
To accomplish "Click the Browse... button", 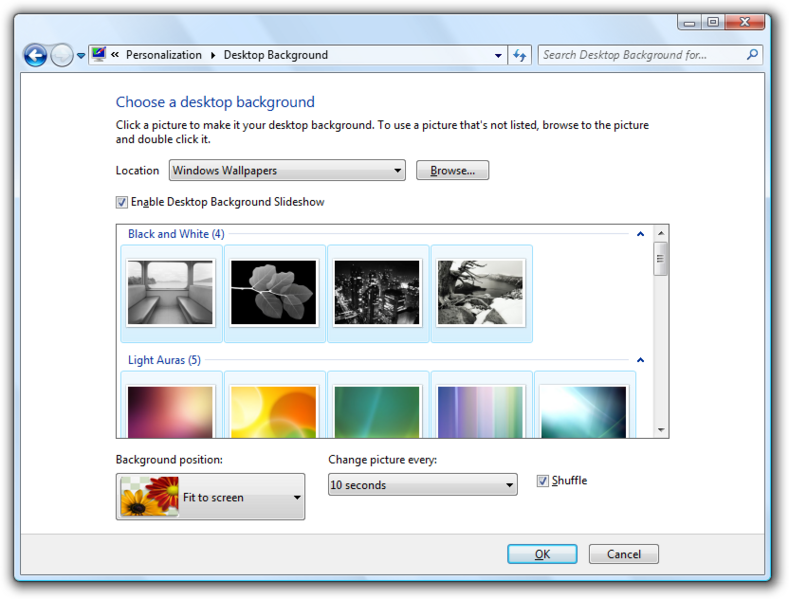I will [x=452, y=170].
